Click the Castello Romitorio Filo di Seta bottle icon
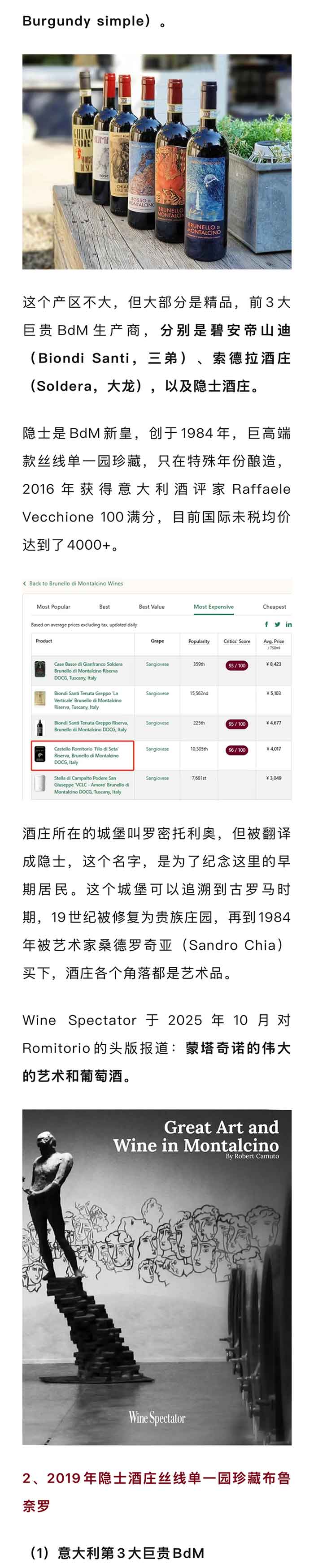 pos(39,754)
